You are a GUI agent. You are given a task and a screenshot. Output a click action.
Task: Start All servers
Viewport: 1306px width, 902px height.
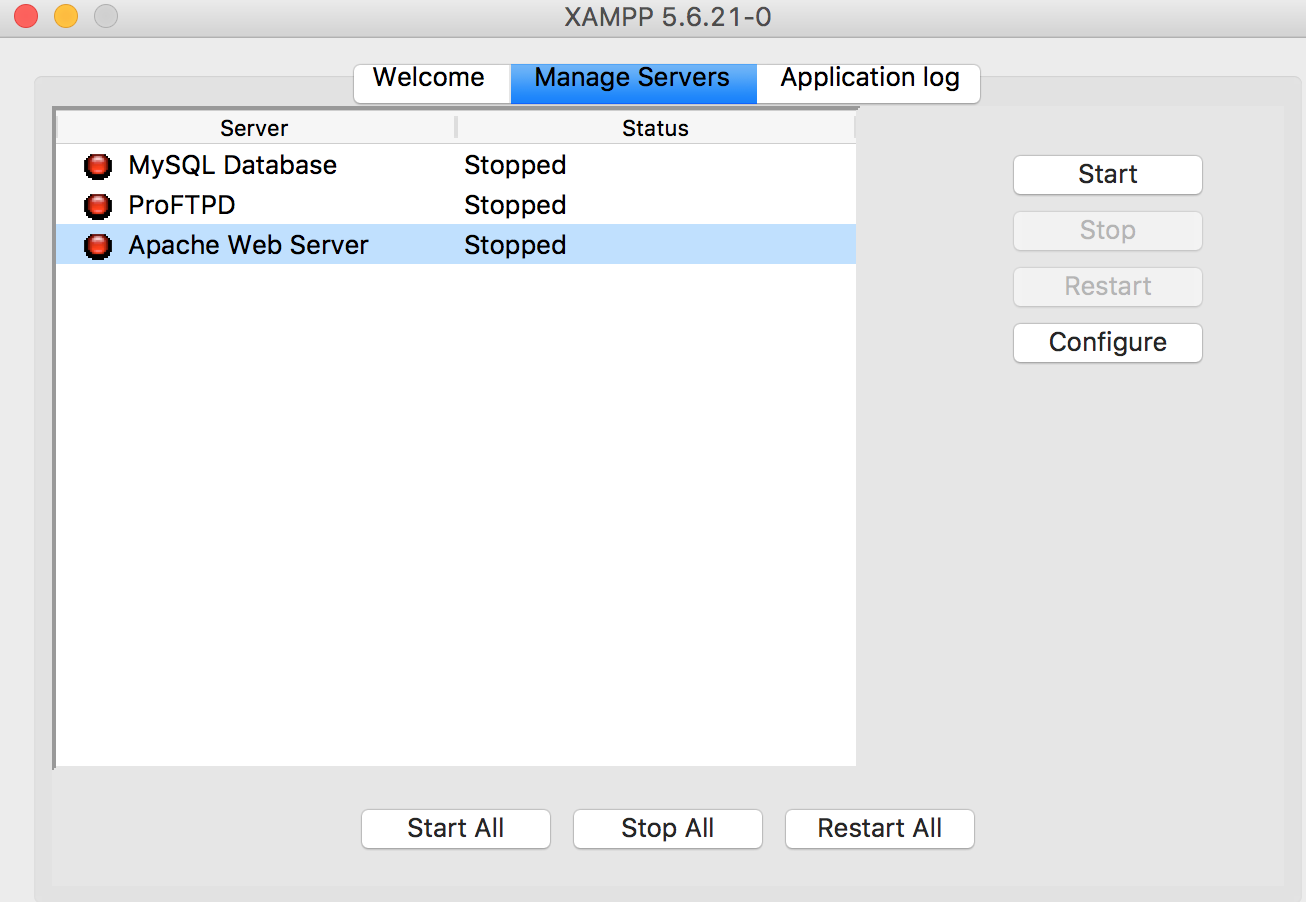click(456, 829)
